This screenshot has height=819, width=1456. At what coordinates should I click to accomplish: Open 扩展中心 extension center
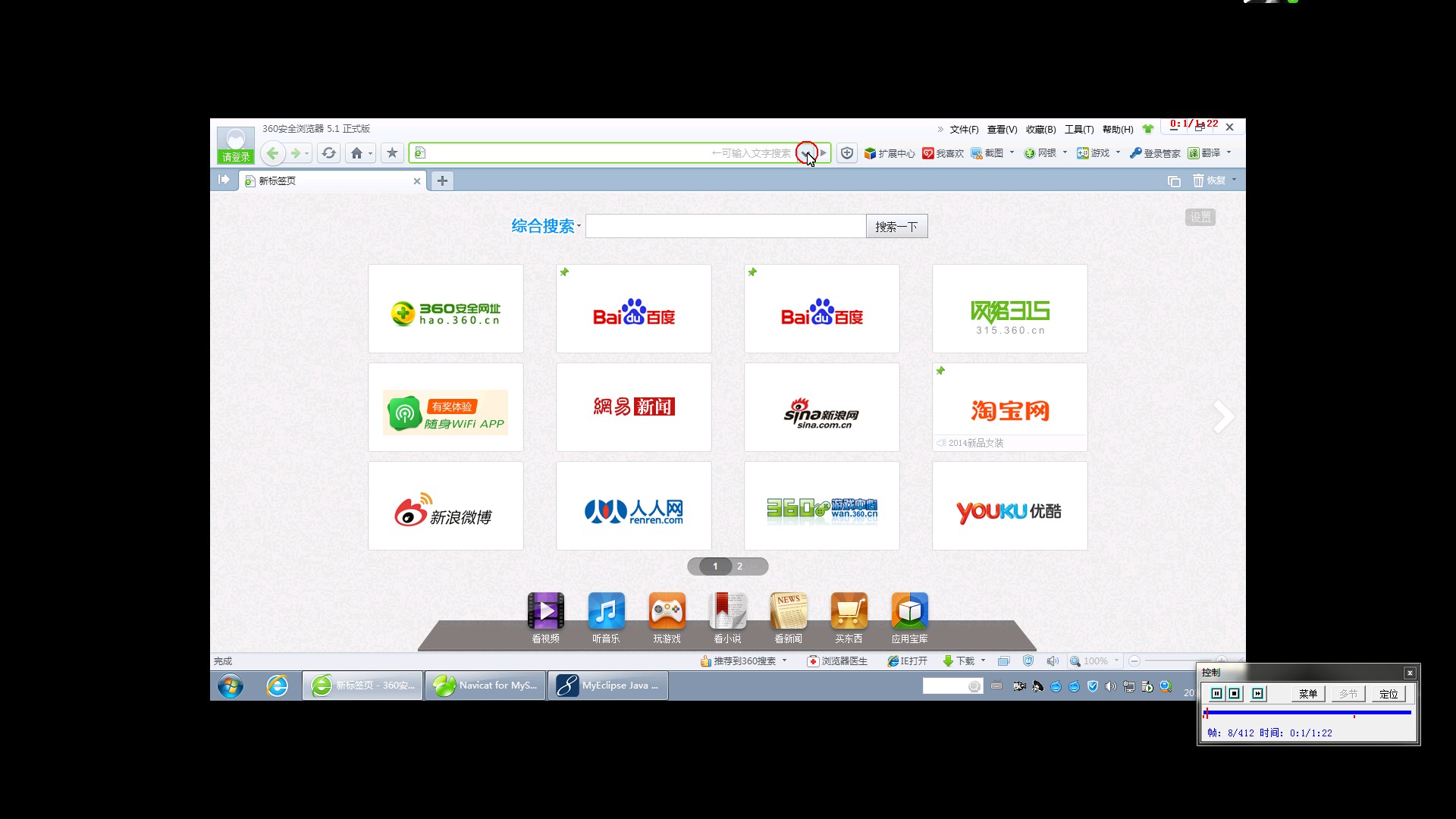[890, 153]
